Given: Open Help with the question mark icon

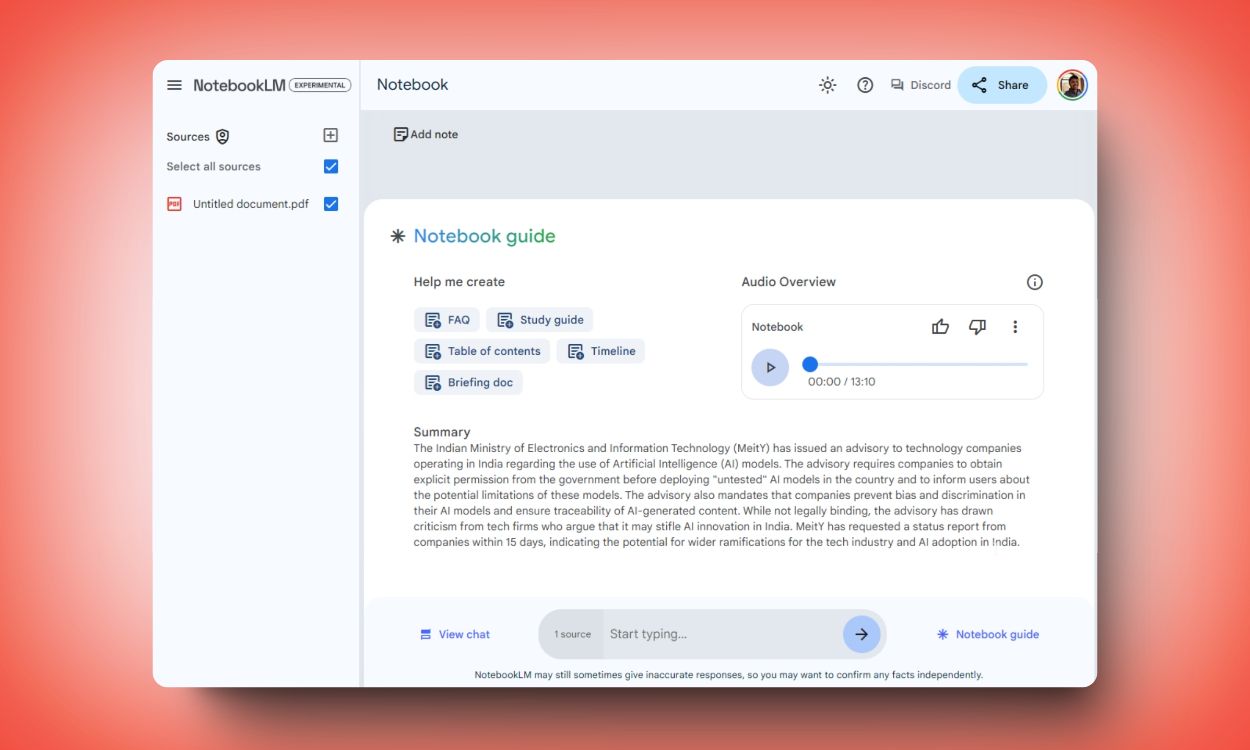Looking at the screenshot, I should coord(864,85).
